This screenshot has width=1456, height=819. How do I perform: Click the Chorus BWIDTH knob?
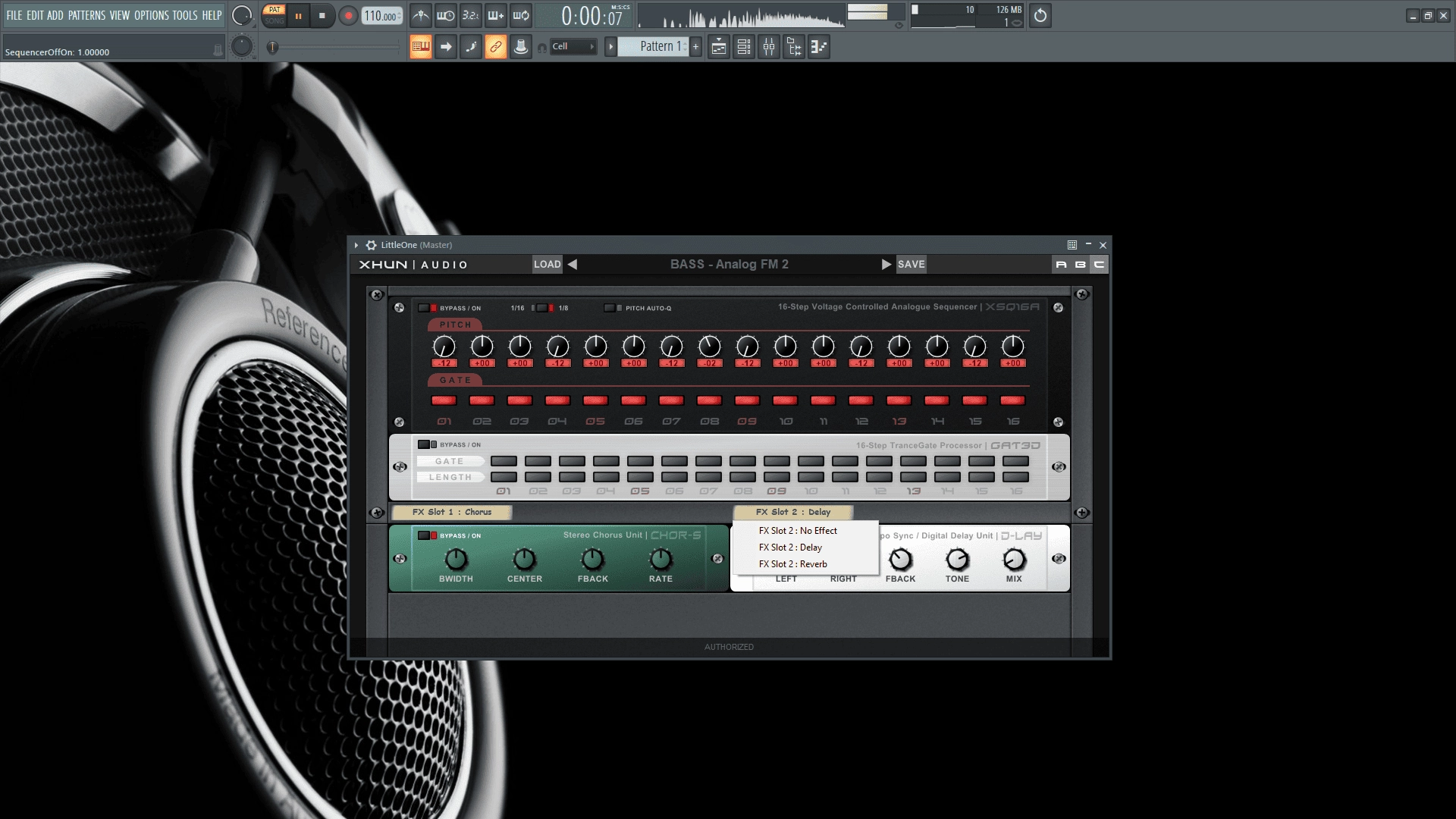(x=456, y=560)
